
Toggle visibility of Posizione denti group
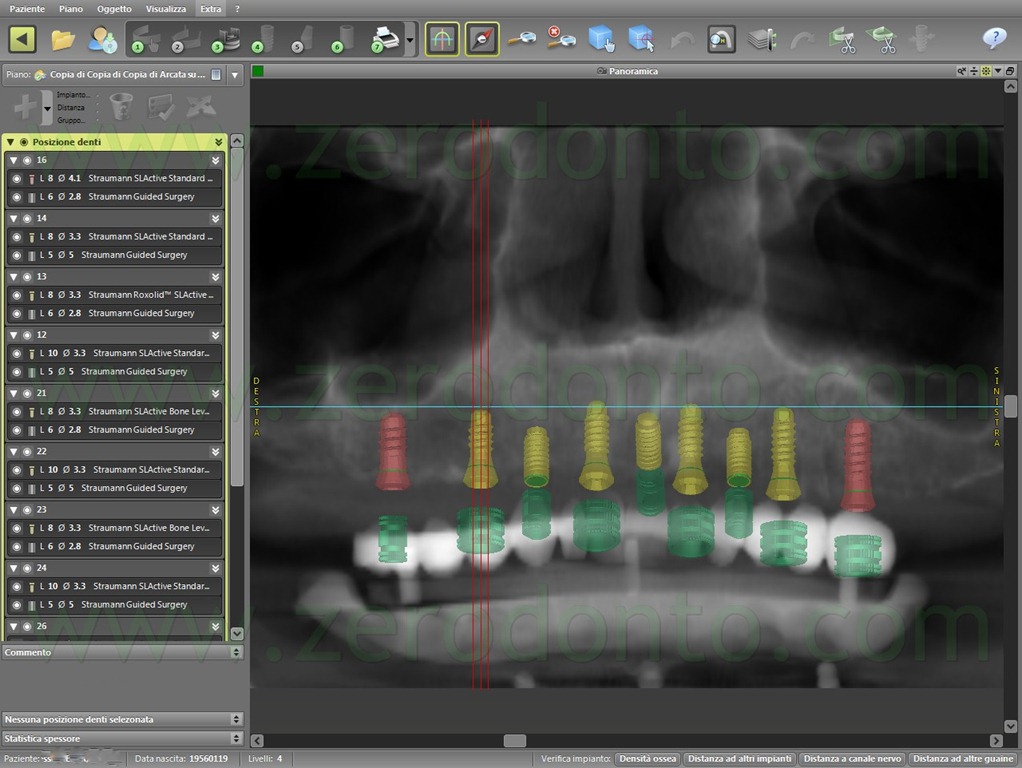[24, 141]
